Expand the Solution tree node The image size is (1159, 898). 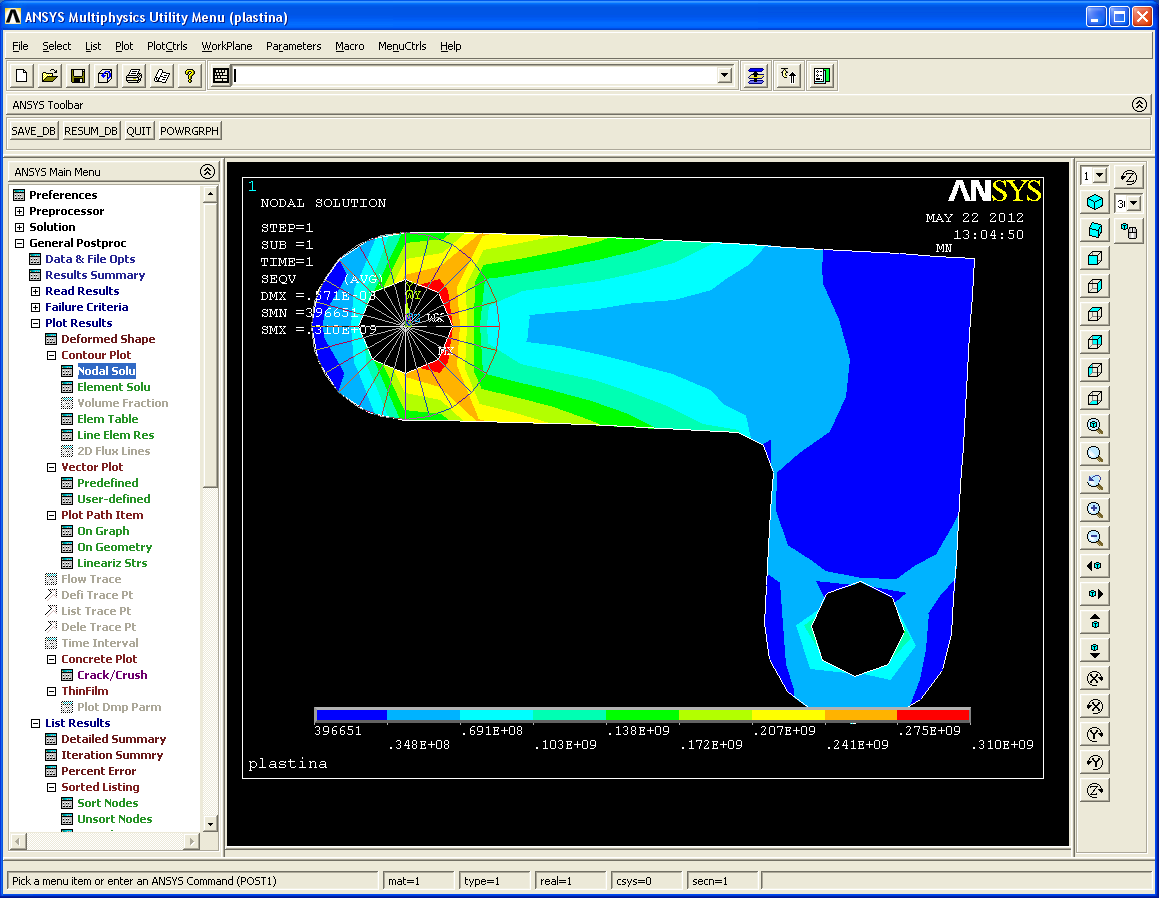[x=19, y=228]
